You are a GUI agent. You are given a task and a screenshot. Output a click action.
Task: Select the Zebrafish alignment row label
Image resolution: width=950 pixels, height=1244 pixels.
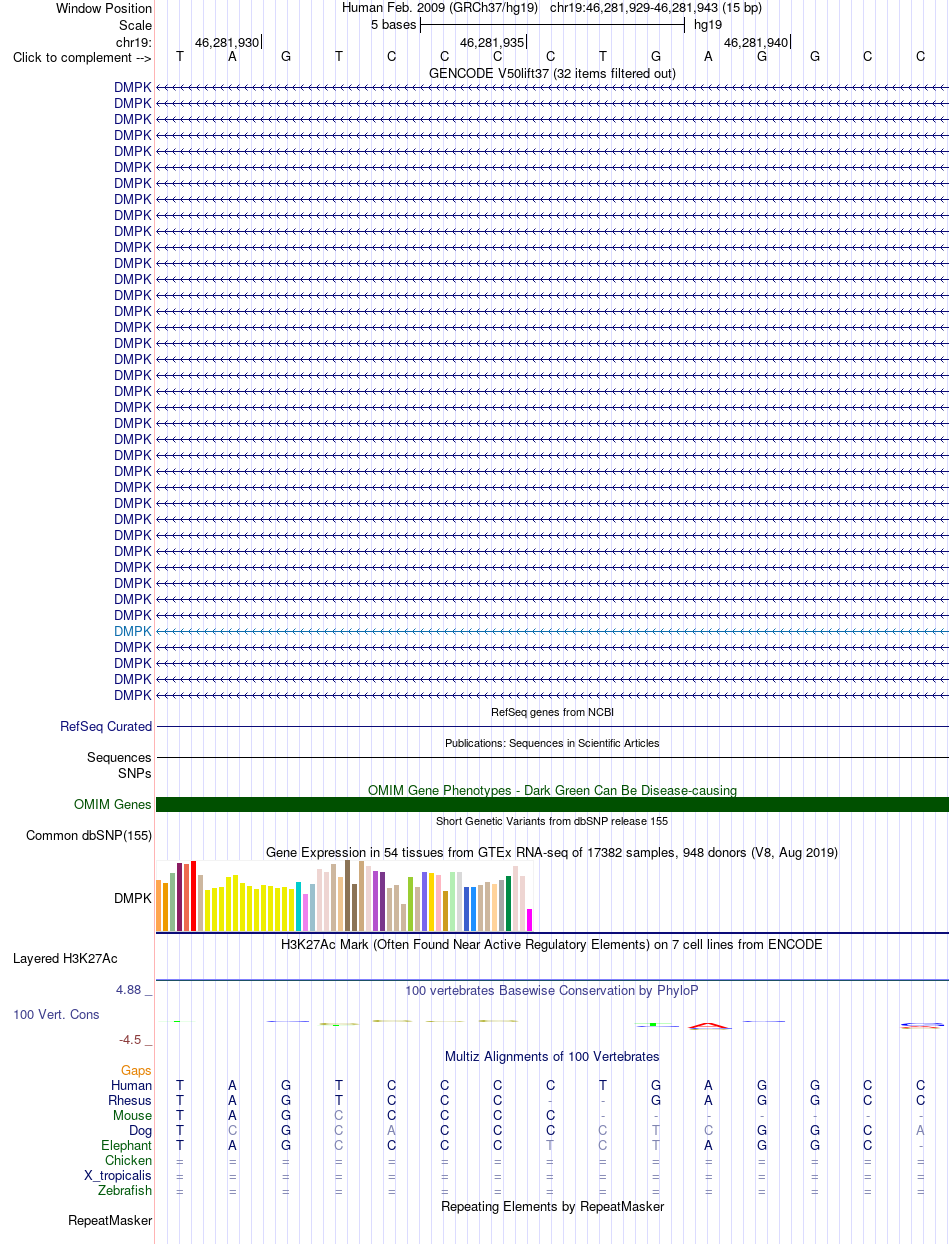pos(125,1191)
